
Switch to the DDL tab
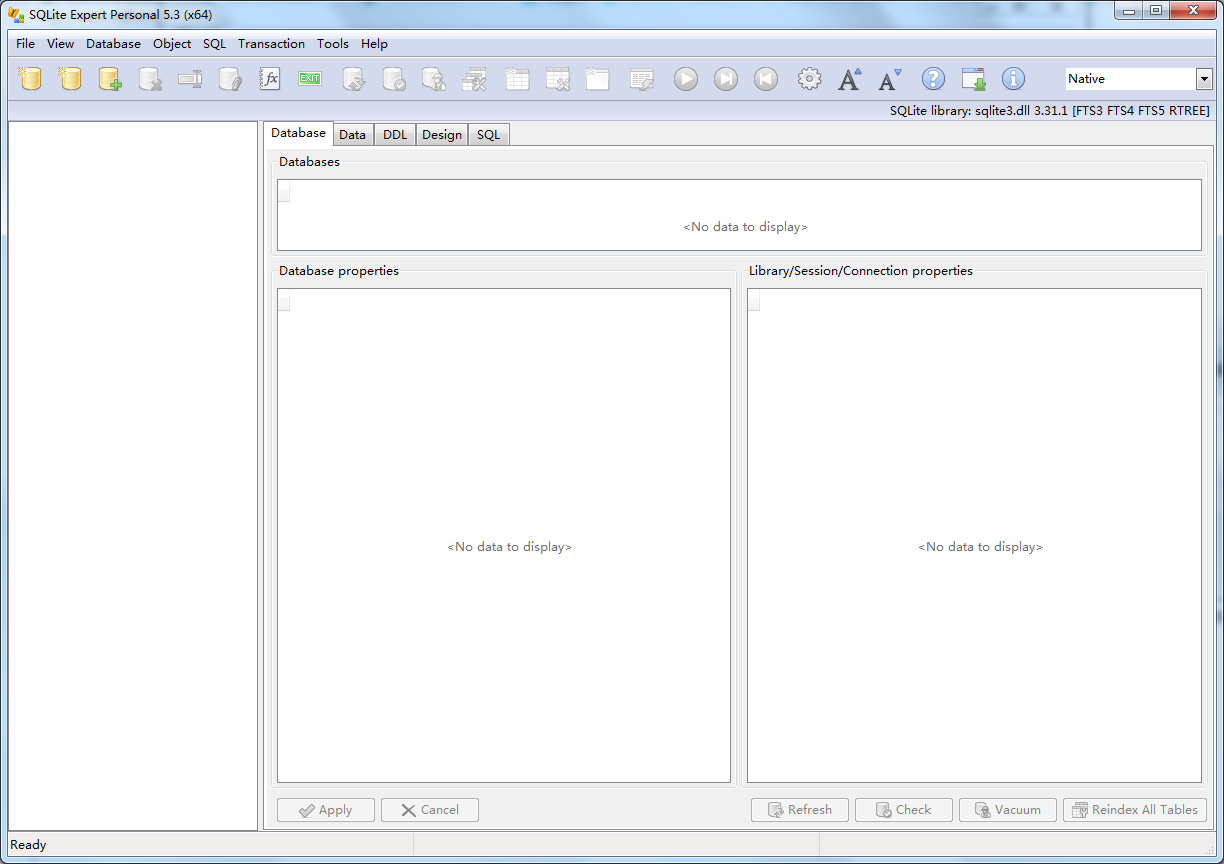394,133
